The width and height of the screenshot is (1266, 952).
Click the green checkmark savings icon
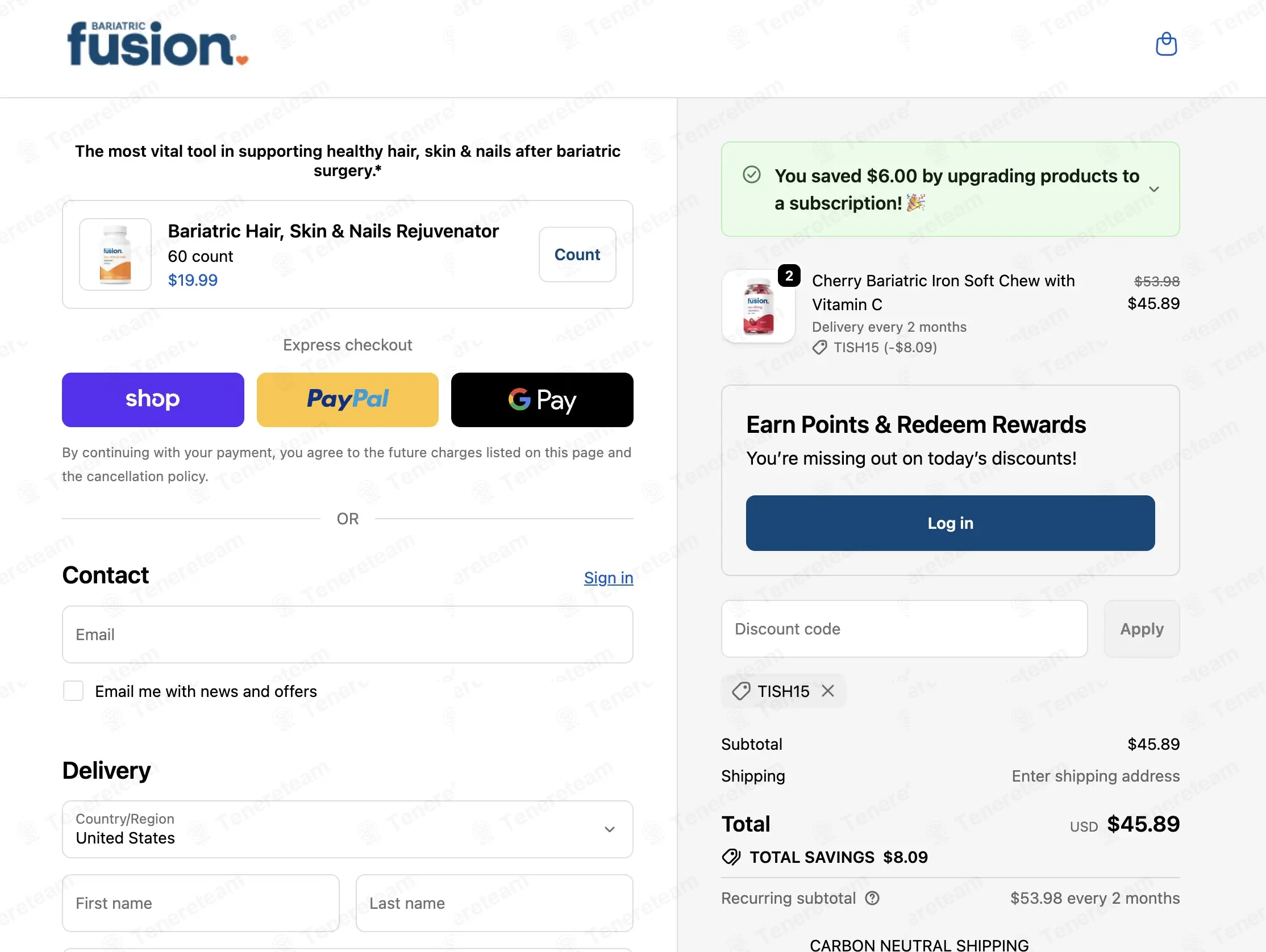point(751,174)
